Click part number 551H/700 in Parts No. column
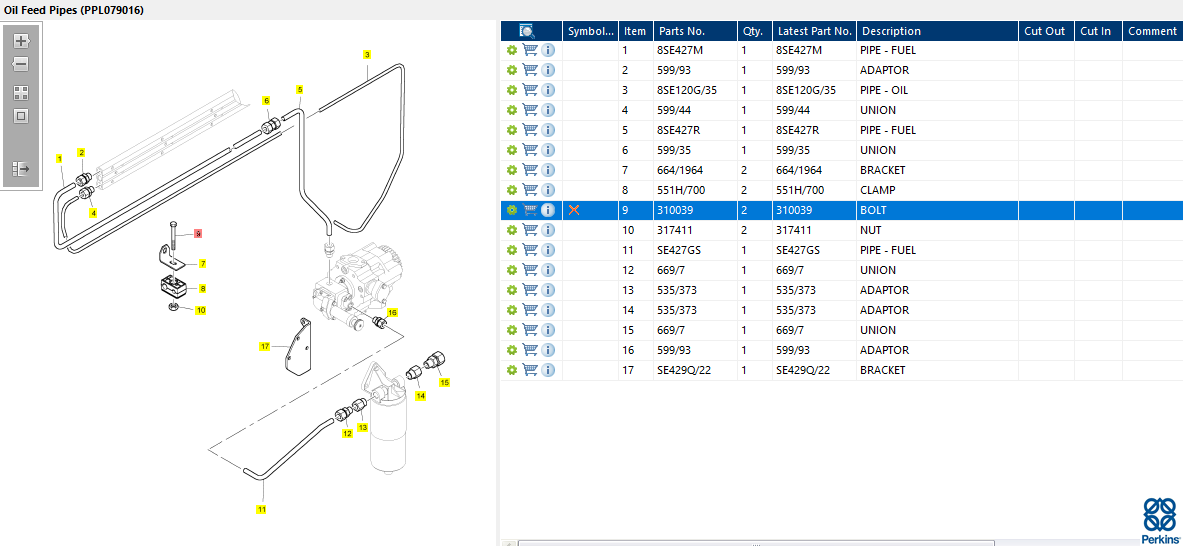The height and width of the screenshot is (546, 1183). click(x=681, y=190)
